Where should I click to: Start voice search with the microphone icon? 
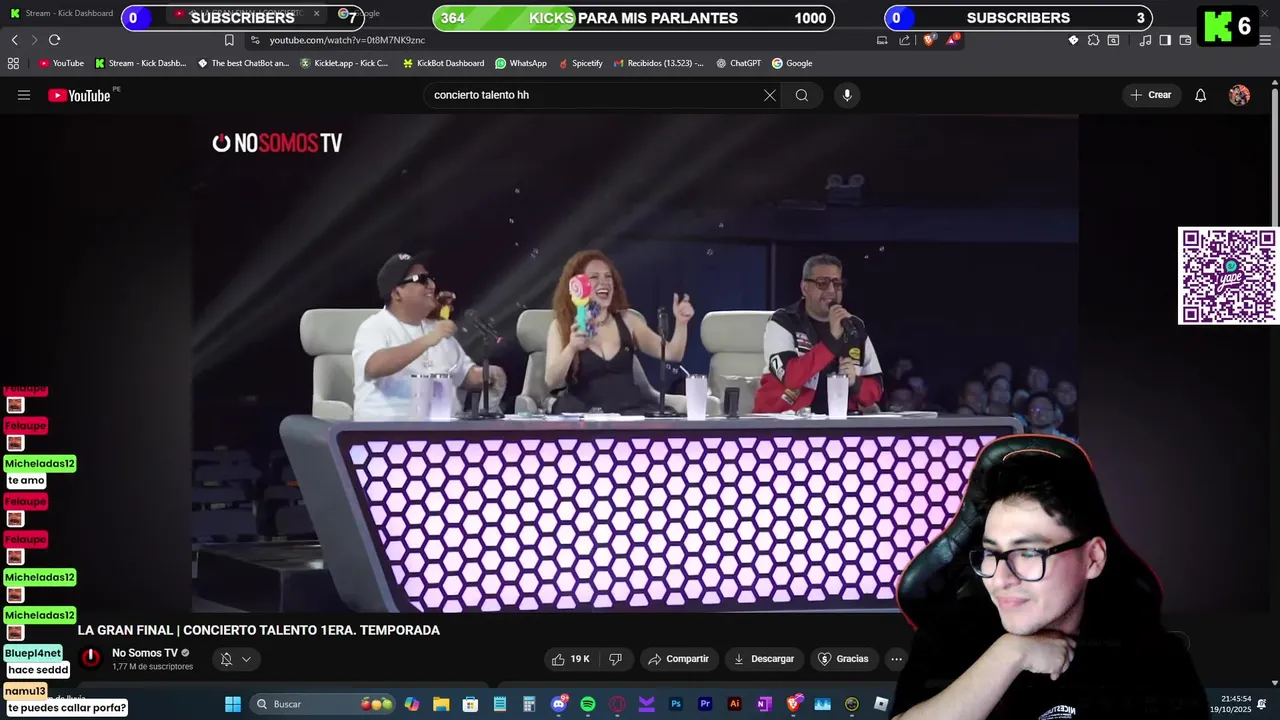click(x=847, y=95)
